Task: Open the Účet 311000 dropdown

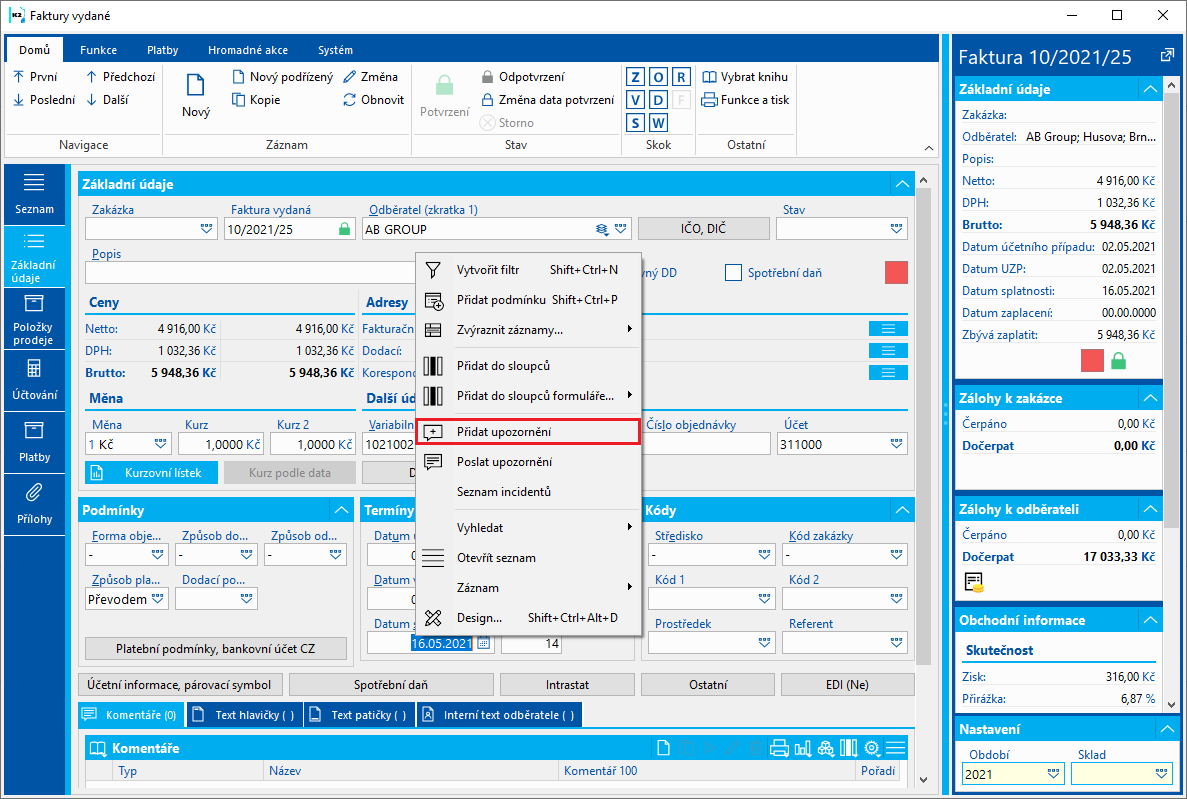Action: click(897, 444)
